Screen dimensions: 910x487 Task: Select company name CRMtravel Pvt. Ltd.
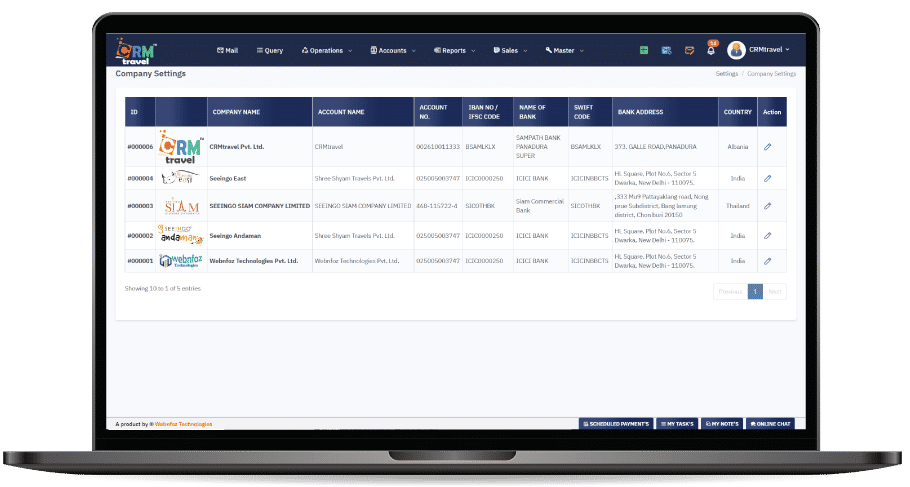tap(237, 147)
